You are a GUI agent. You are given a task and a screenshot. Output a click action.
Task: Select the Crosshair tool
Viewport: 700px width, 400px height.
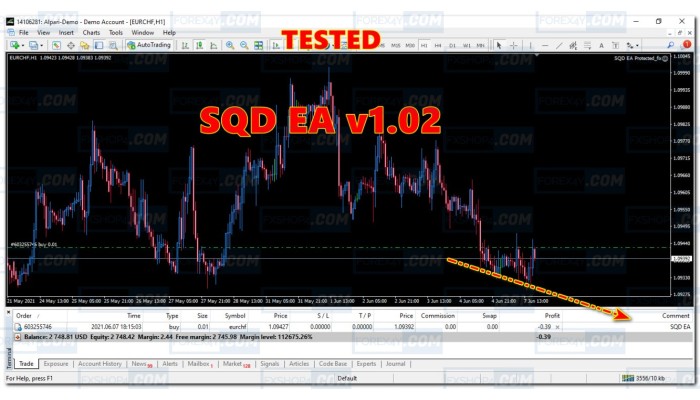click(x=514, y=46)
